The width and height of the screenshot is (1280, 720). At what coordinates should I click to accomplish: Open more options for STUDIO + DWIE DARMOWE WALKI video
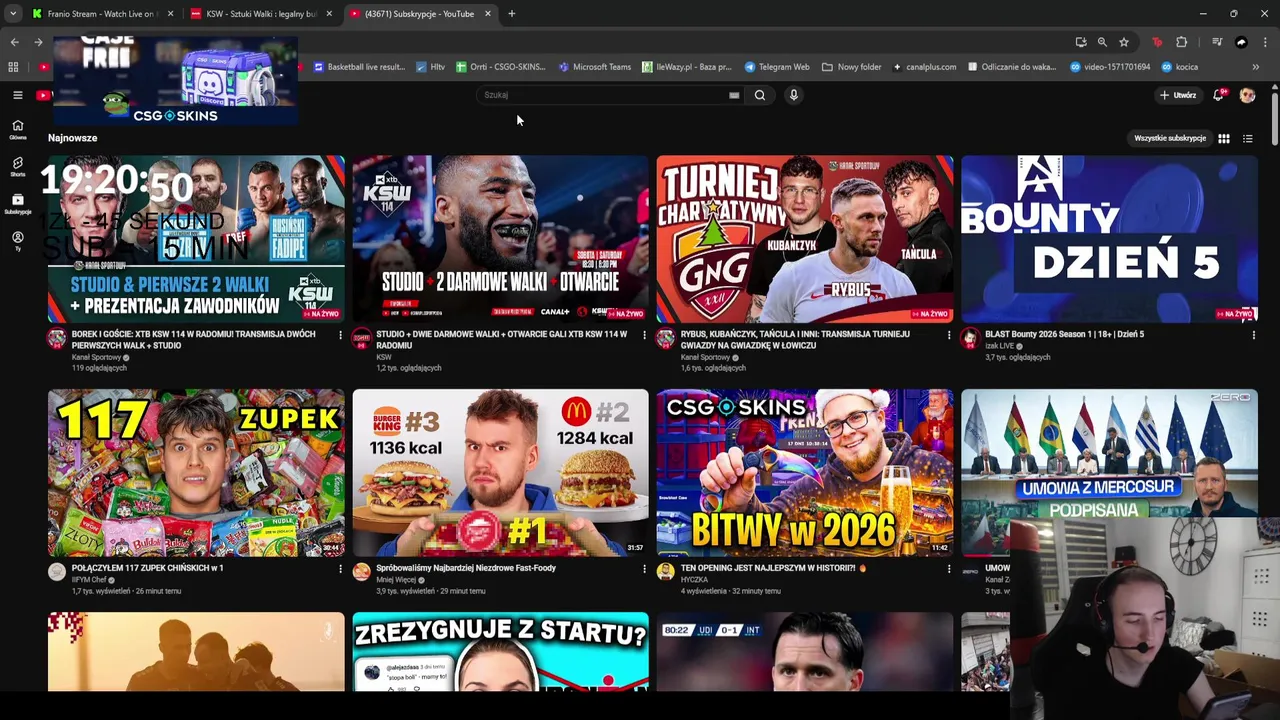(x=644, y=335)
